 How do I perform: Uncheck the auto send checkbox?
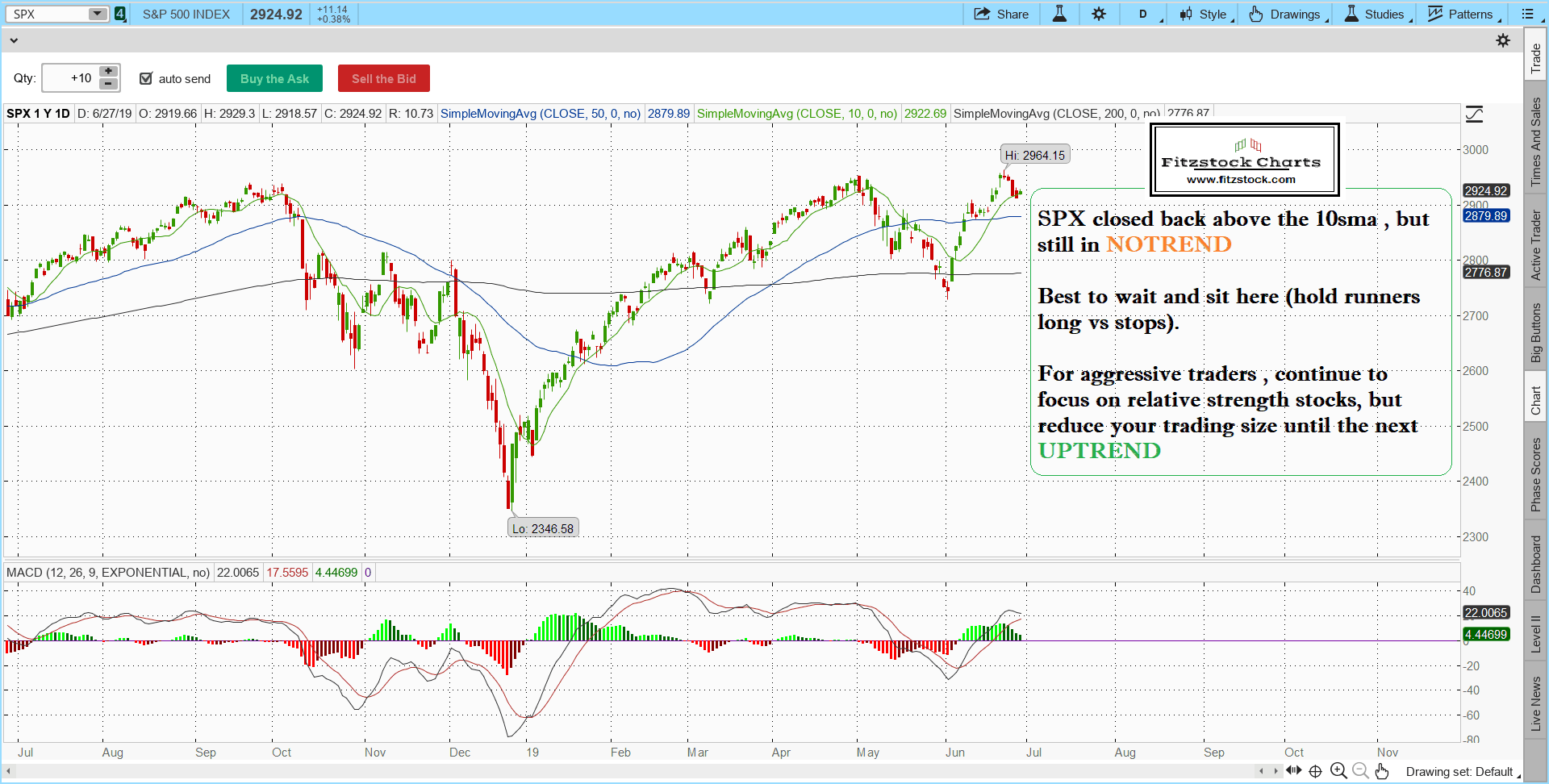146,78
